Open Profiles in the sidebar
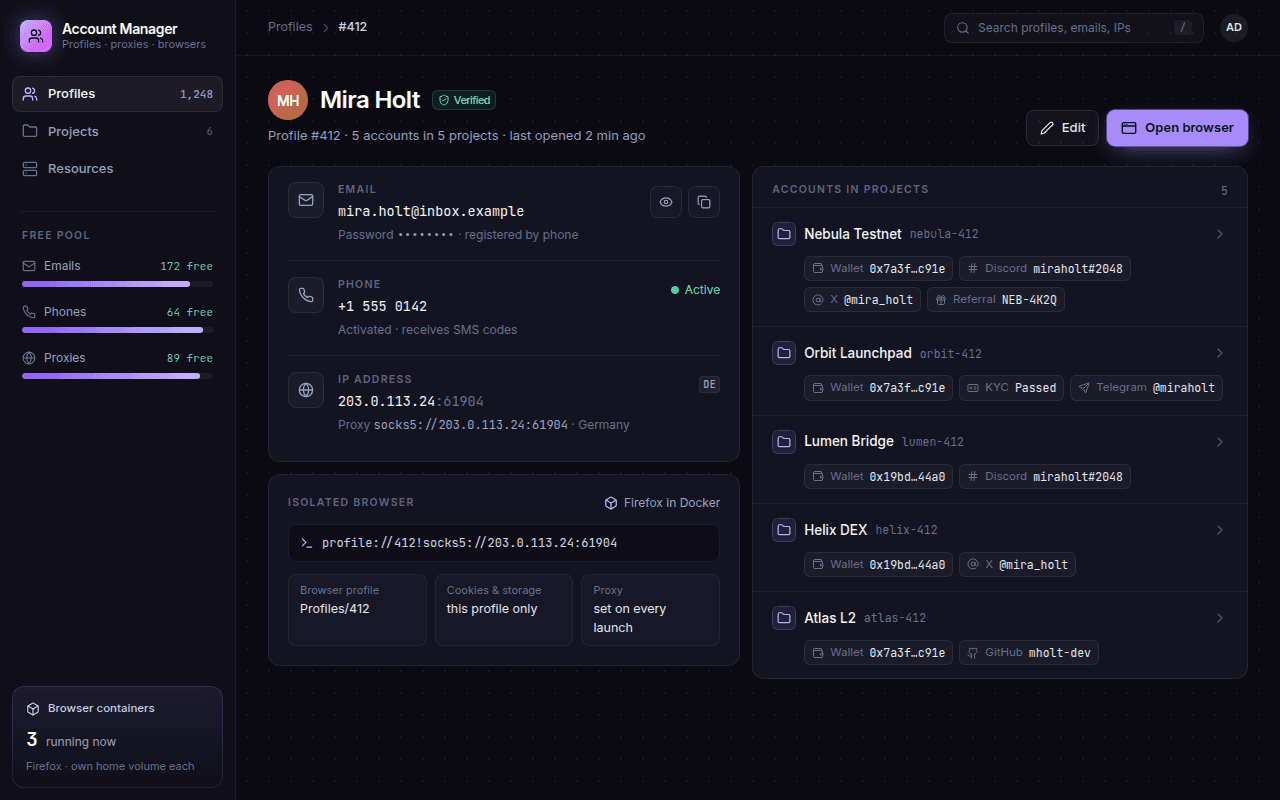This screenshot has width=1280, height=800. 117,94
